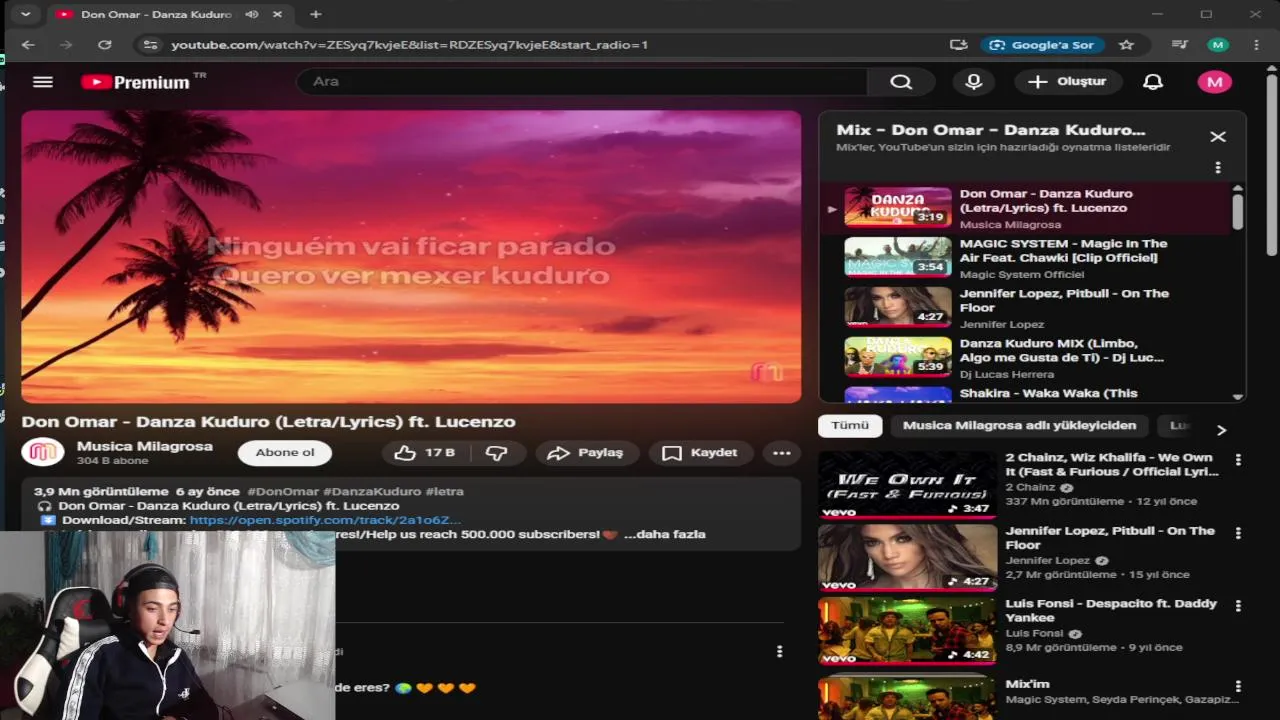Start voice search with microphone icon
The width and height of the screenshot is (1280, 720).
(973, 82)
